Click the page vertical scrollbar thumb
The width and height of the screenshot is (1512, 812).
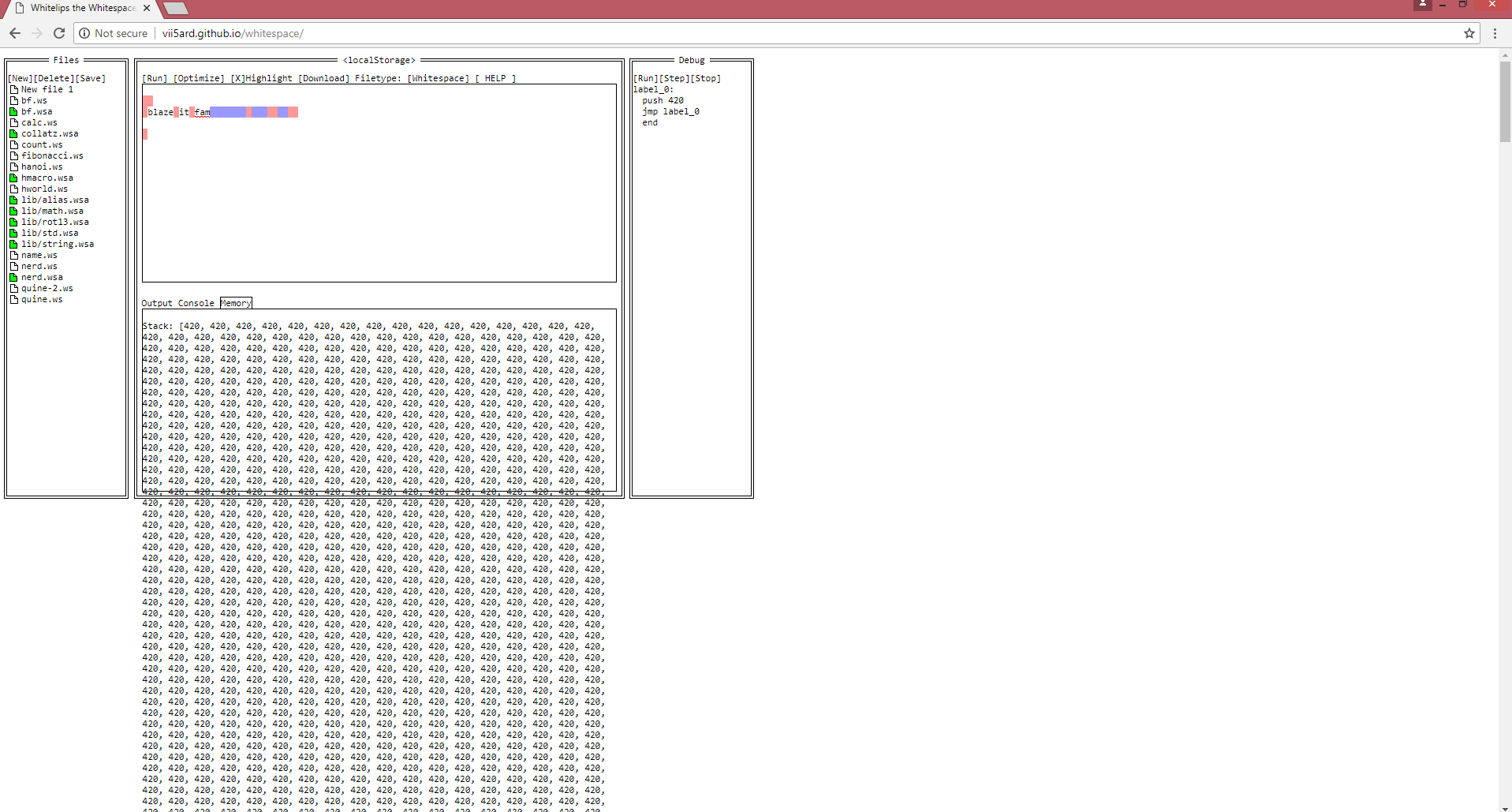1505,101
